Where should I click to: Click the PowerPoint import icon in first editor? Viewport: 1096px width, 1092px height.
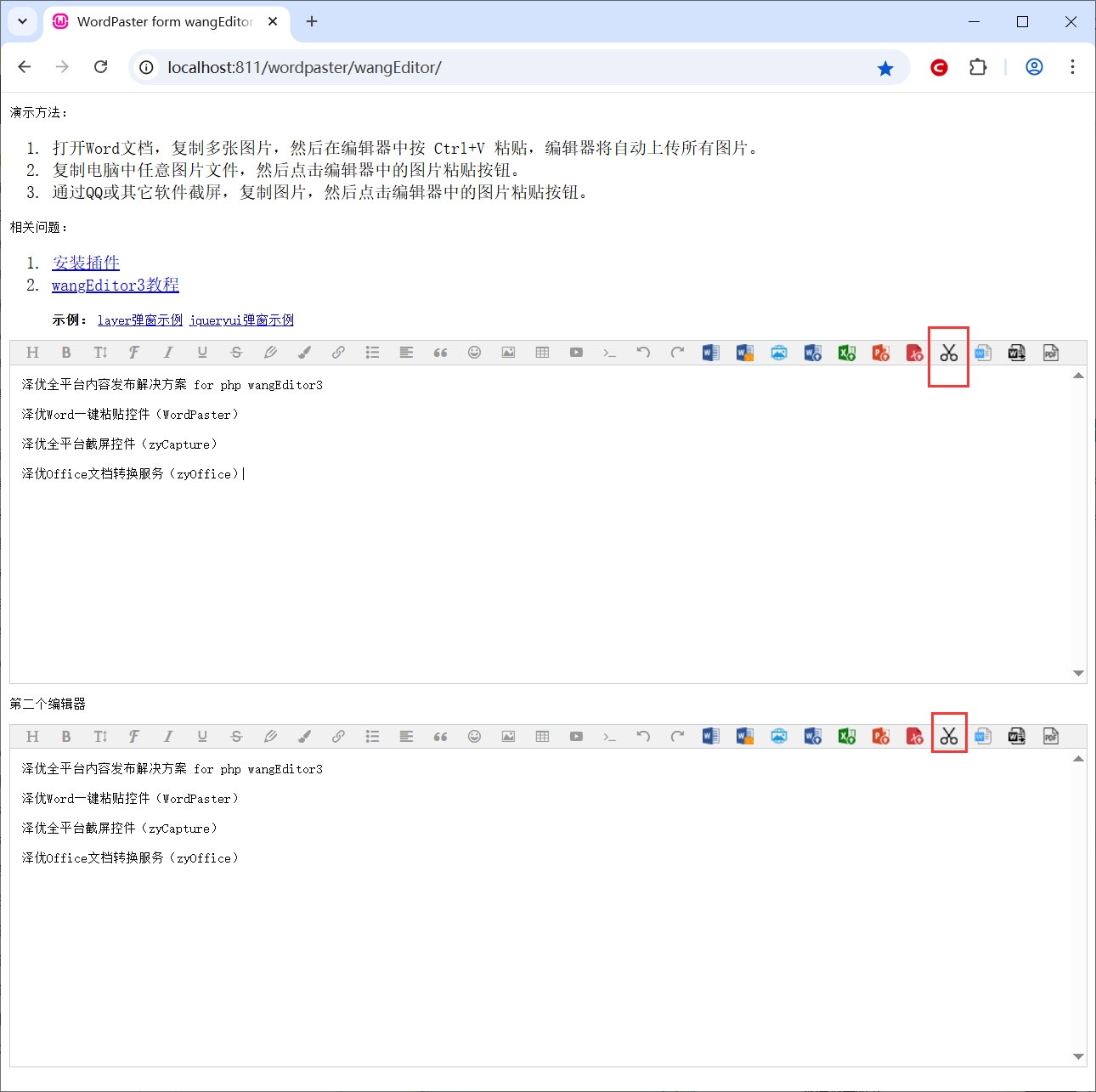[x=880, y=353]
